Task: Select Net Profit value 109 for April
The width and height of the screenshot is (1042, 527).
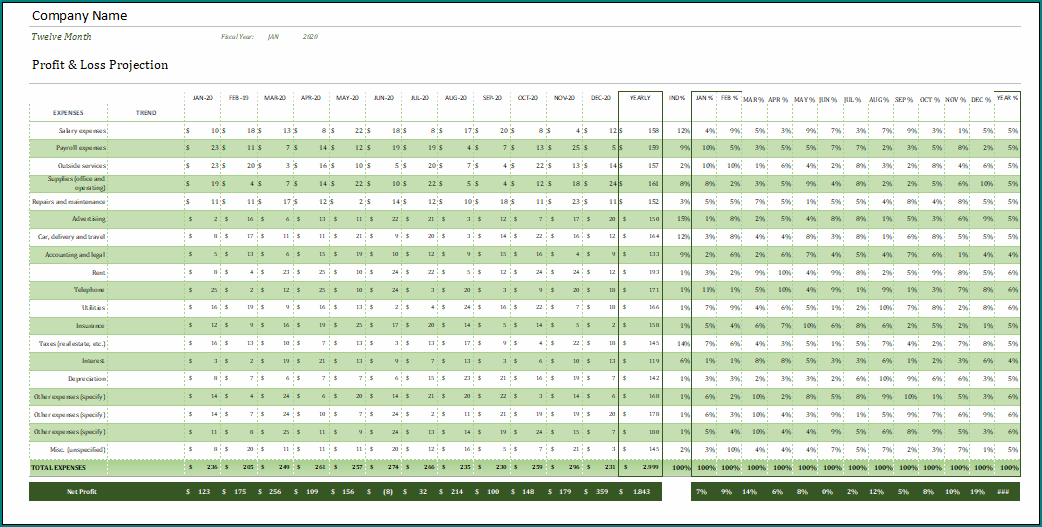Action: [x=310, y=492]
